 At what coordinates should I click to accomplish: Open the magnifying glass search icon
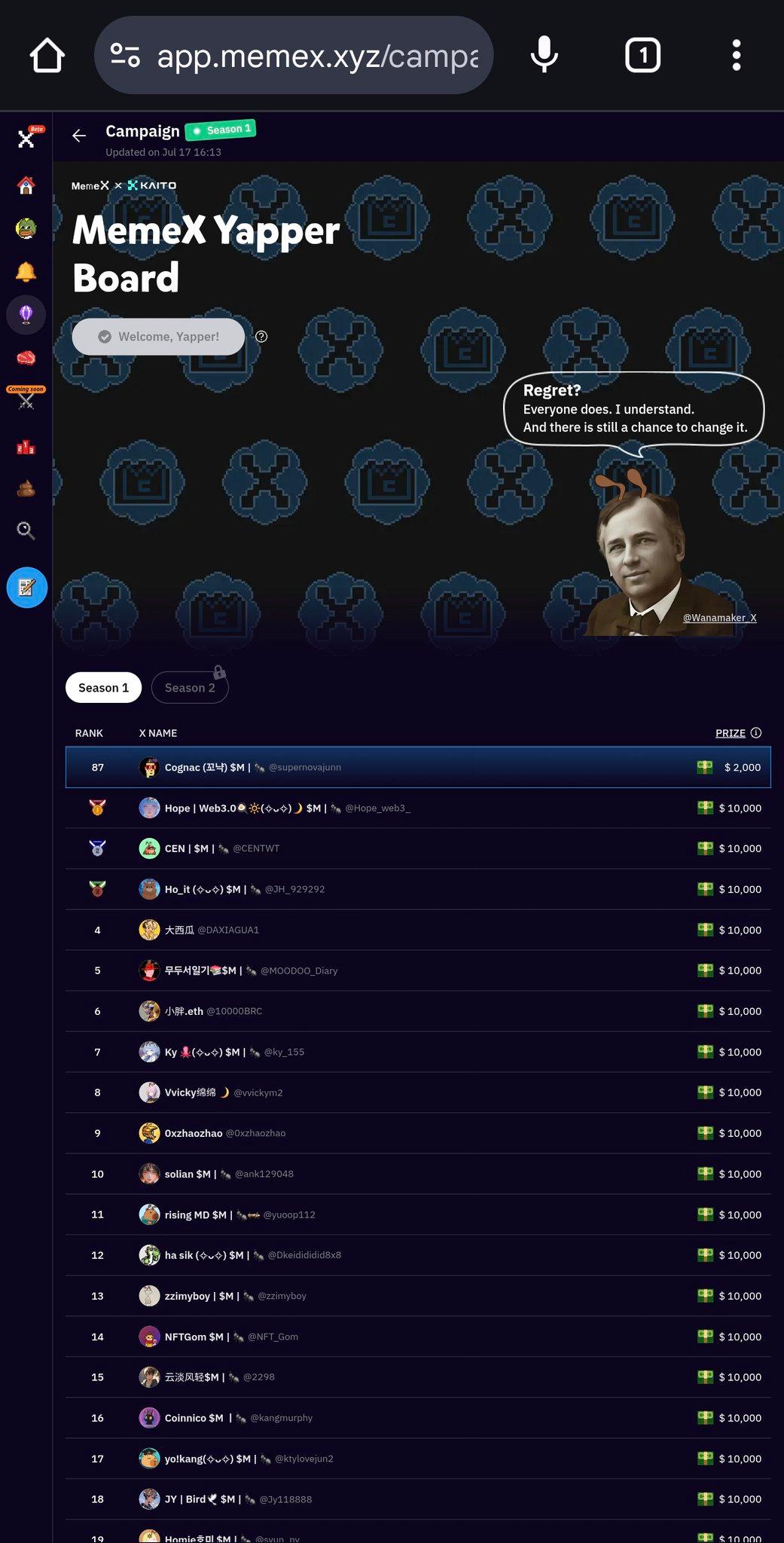coord(26,530)
